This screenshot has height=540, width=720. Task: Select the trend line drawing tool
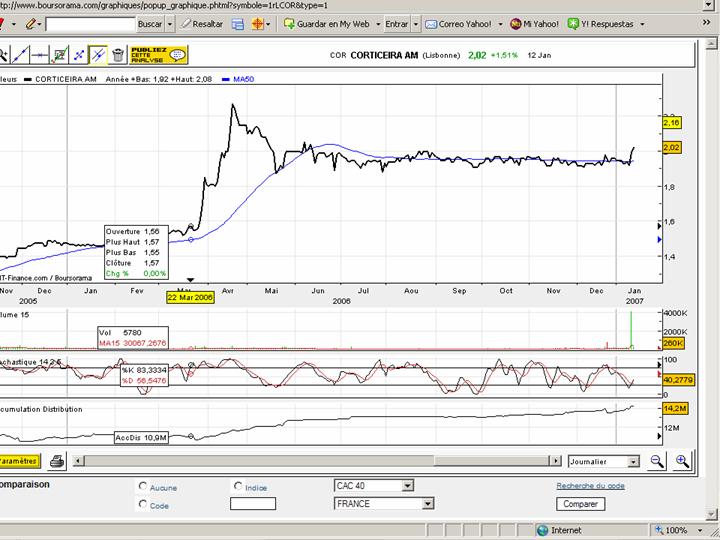click(22, 54)
